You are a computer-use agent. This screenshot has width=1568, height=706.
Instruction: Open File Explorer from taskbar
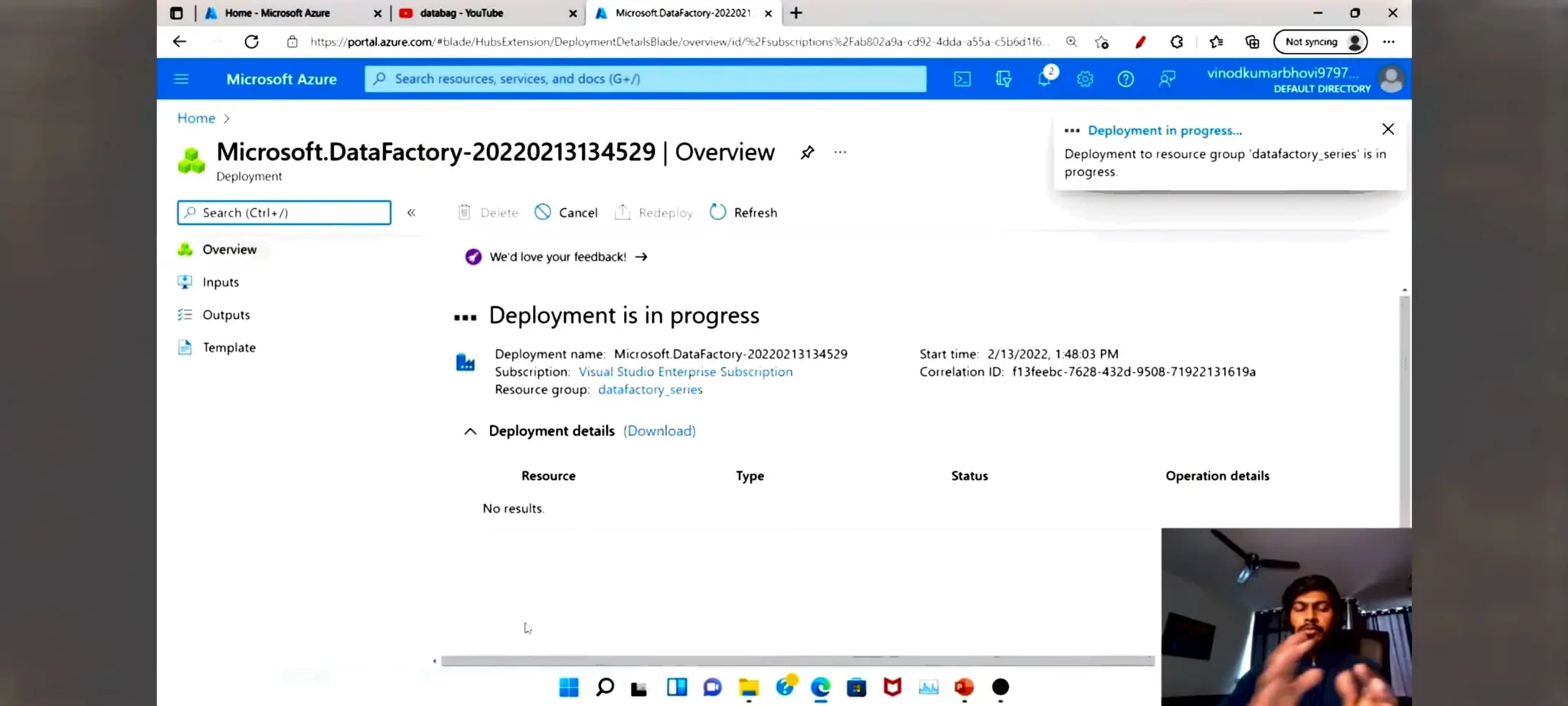click(749, 687)
